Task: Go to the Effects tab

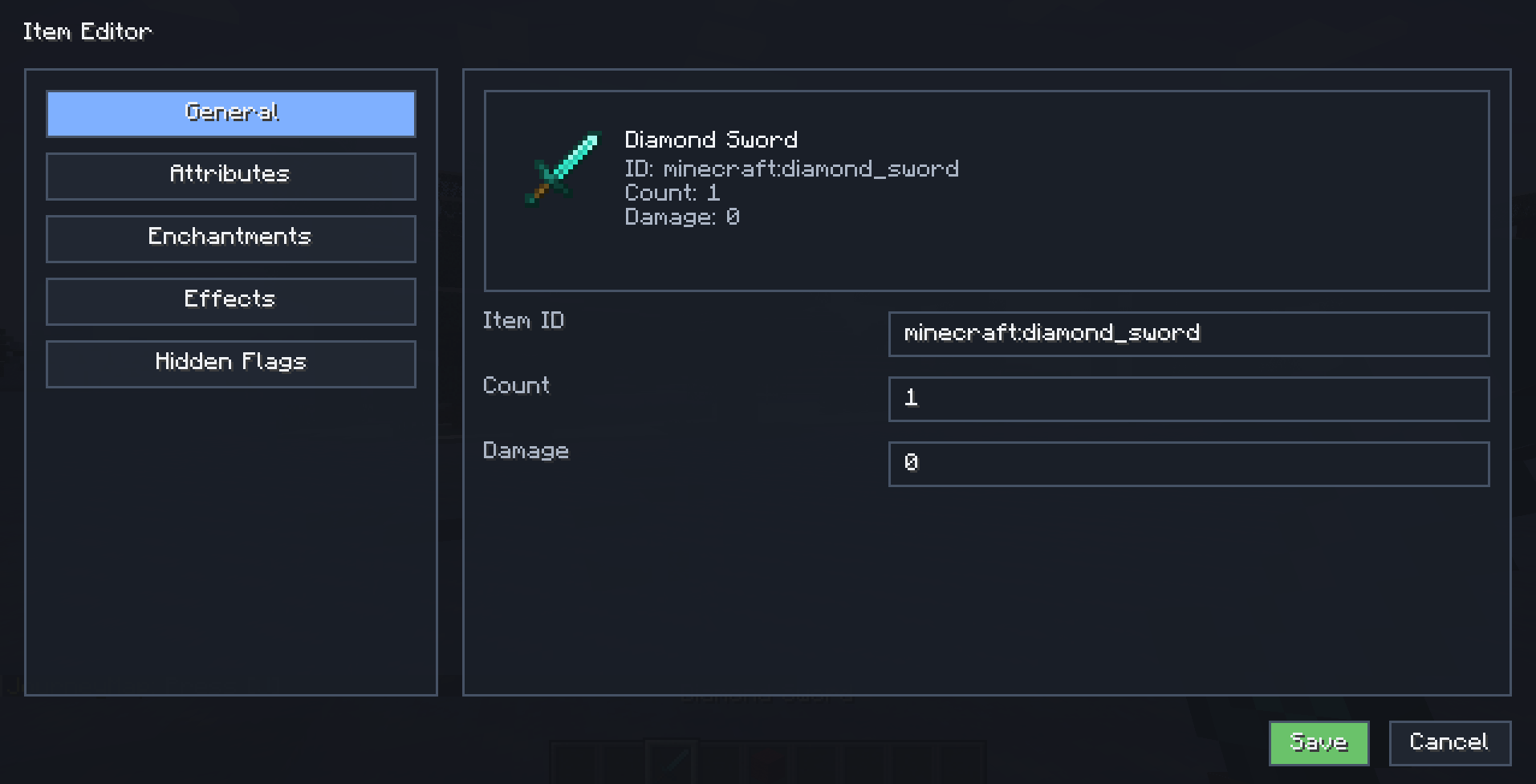Action: point(231,301)
